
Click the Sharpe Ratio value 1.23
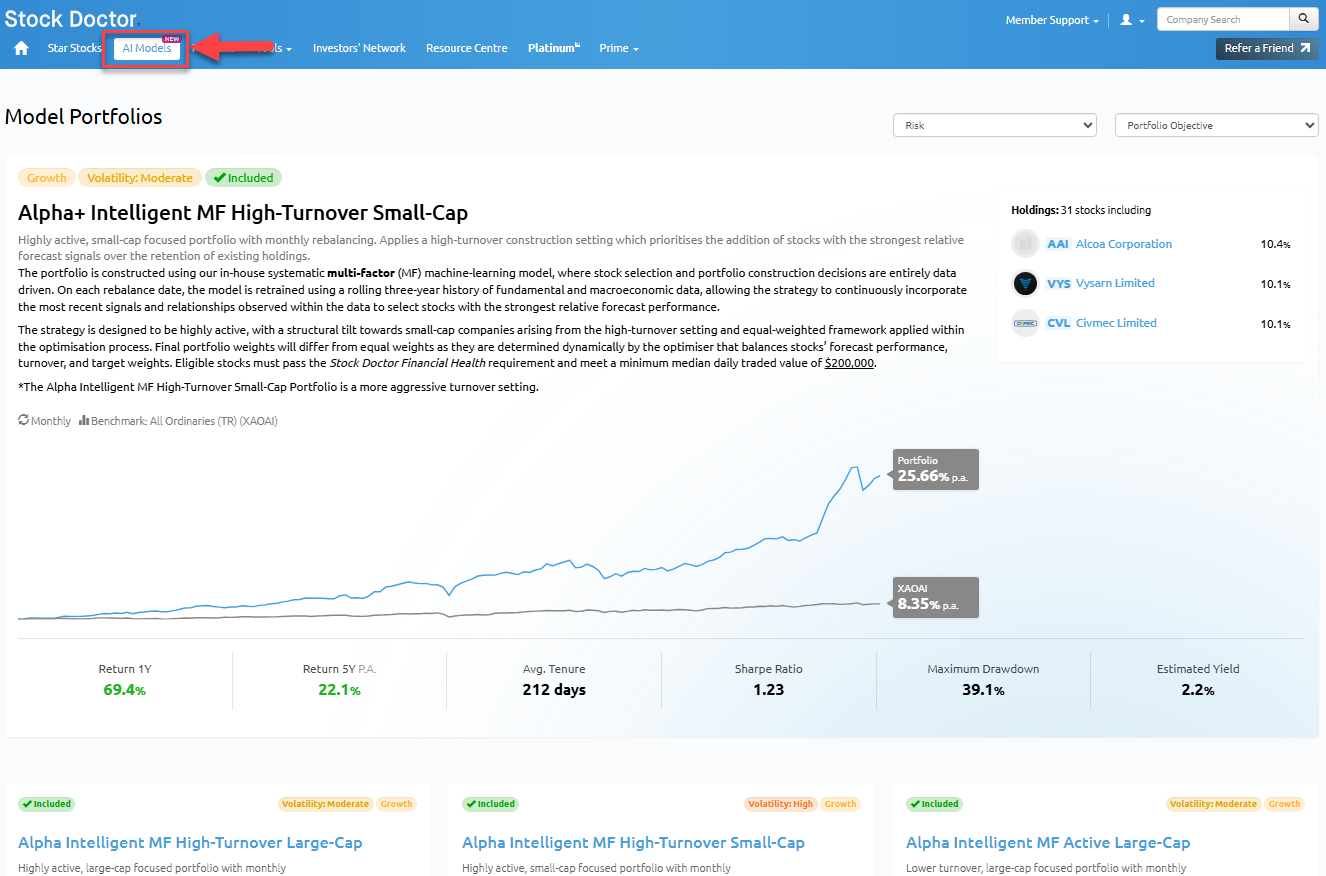pyautogui.click(x=769, y=690)
